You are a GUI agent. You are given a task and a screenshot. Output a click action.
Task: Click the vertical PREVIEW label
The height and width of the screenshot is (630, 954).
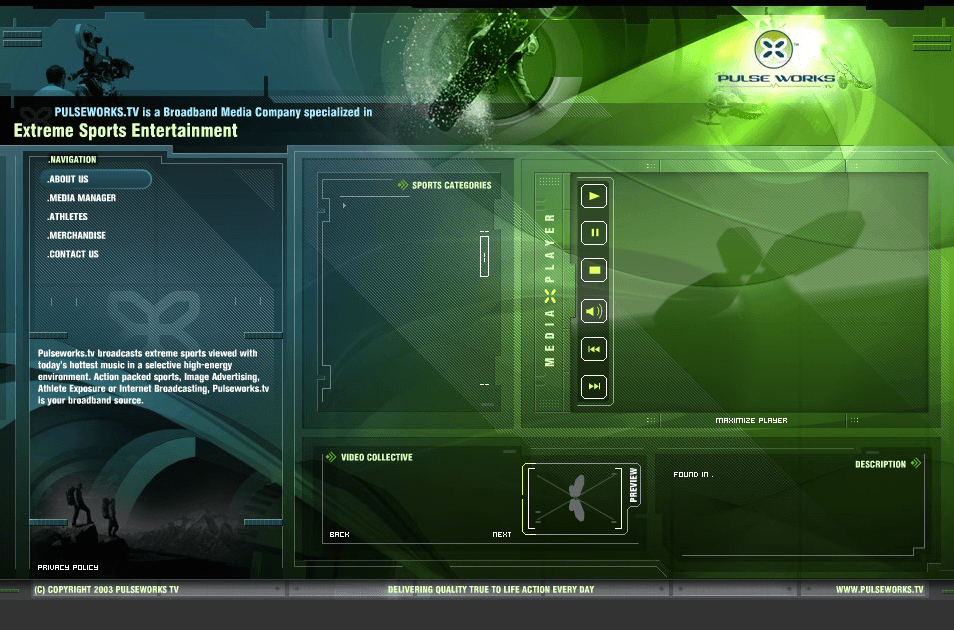[633, 485]
